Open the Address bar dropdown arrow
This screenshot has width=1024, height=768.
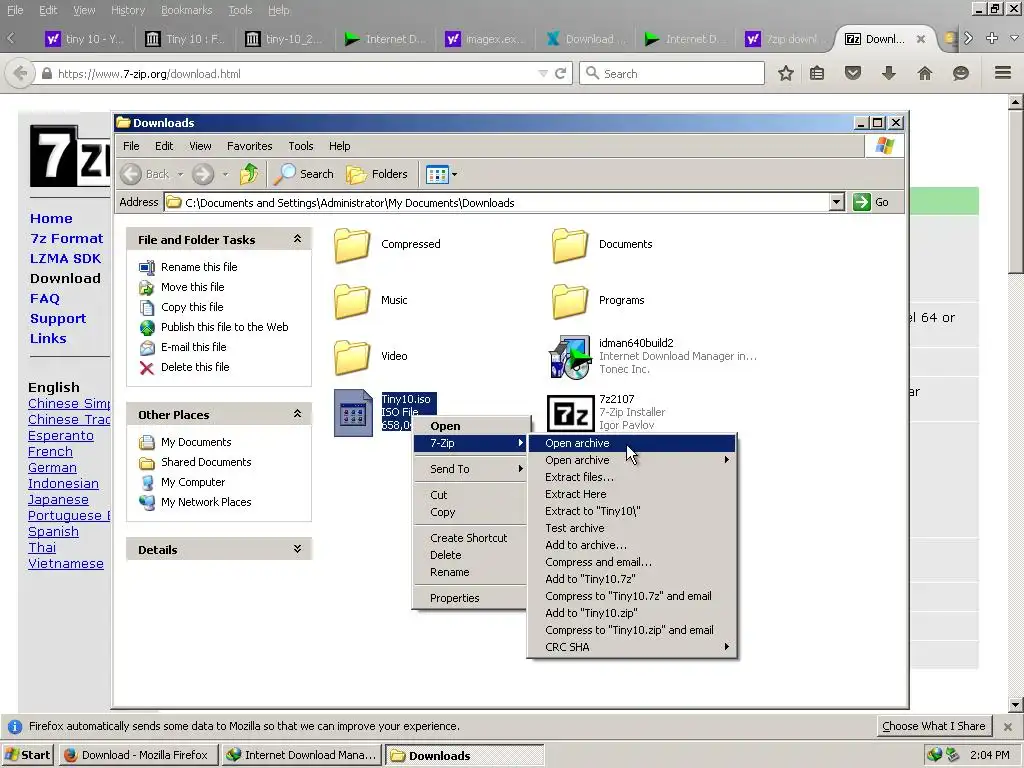[x=837, y=202]
